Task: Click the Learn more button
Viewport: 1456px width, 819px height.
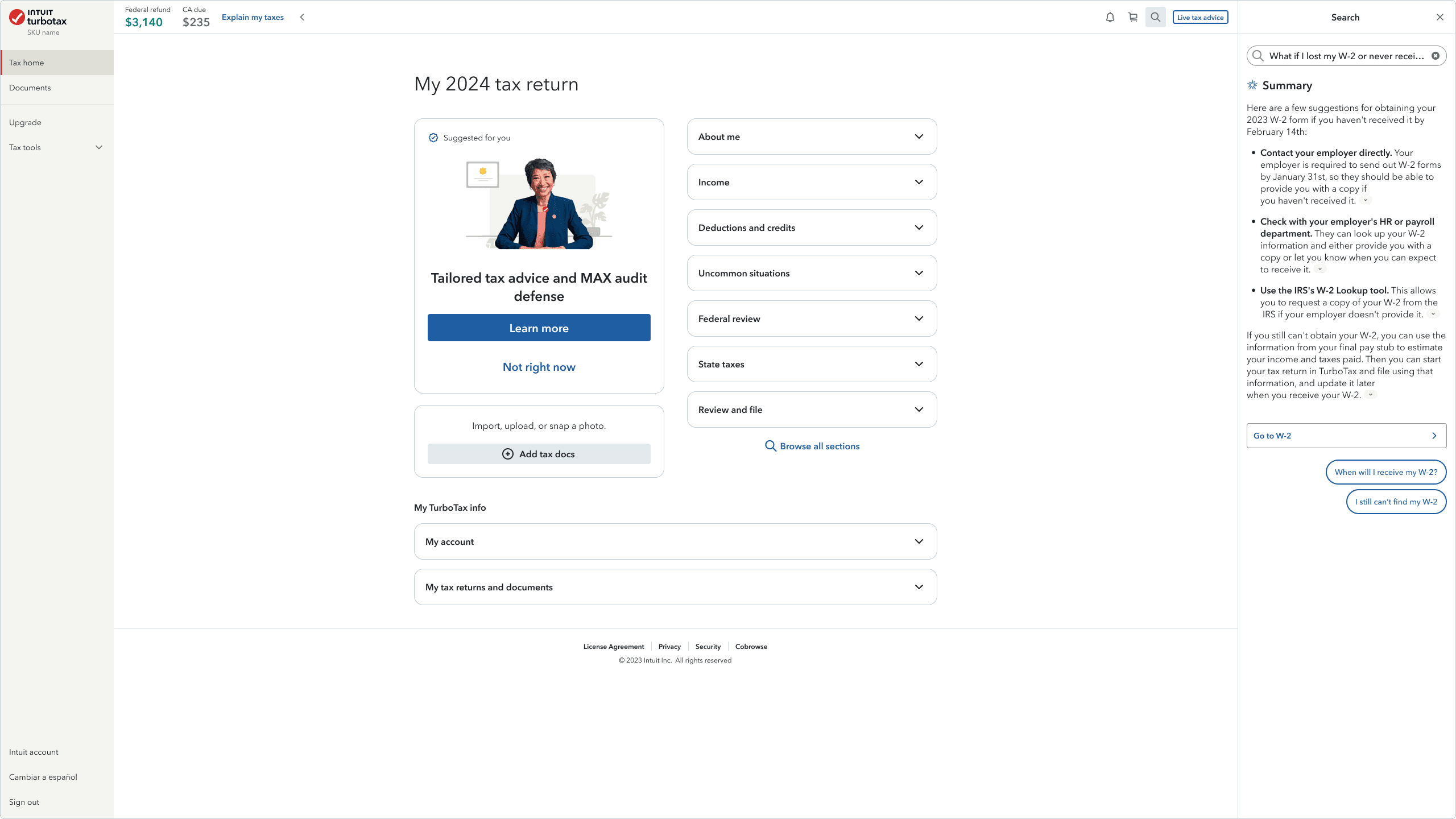Action: [x=539, y=328]
